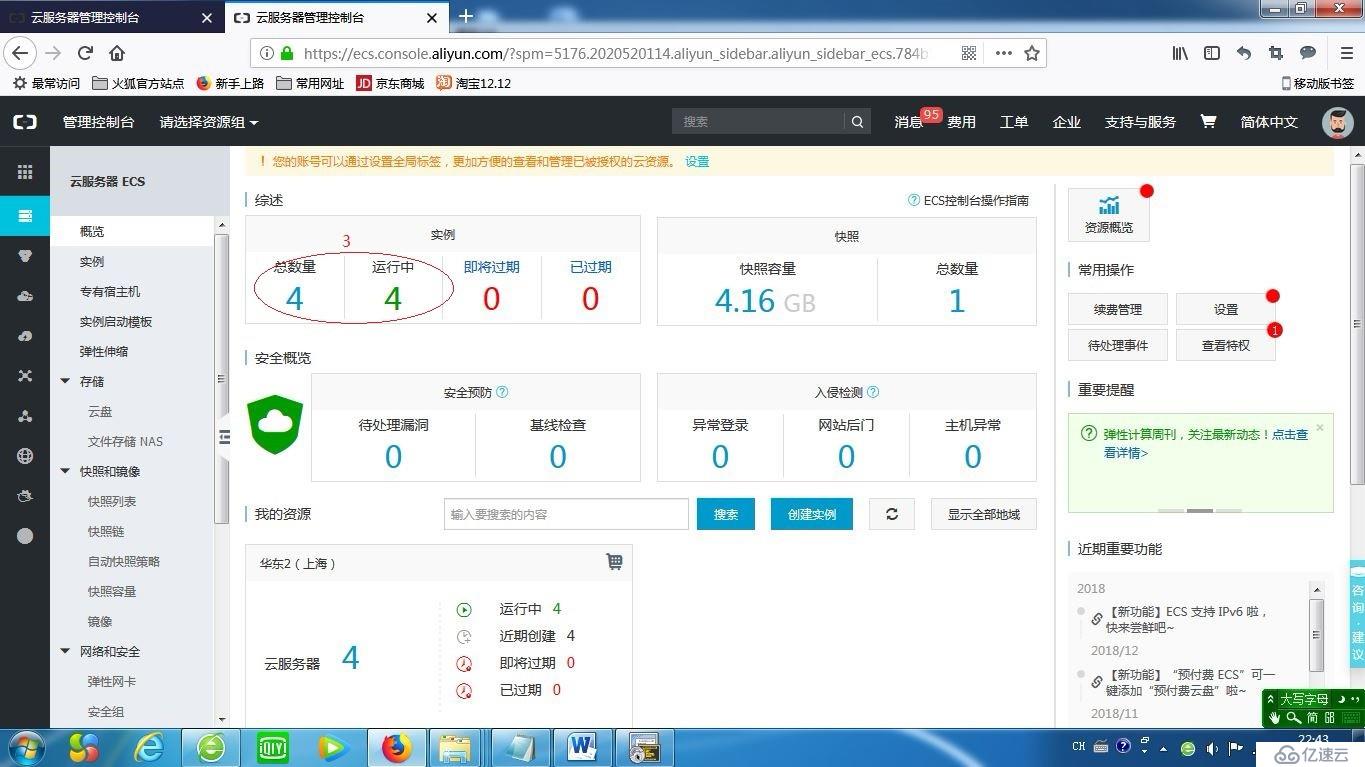The image size is (1365, 767).
Task: Open Firefox from the taskbar
Action: (x=396, y=747)
